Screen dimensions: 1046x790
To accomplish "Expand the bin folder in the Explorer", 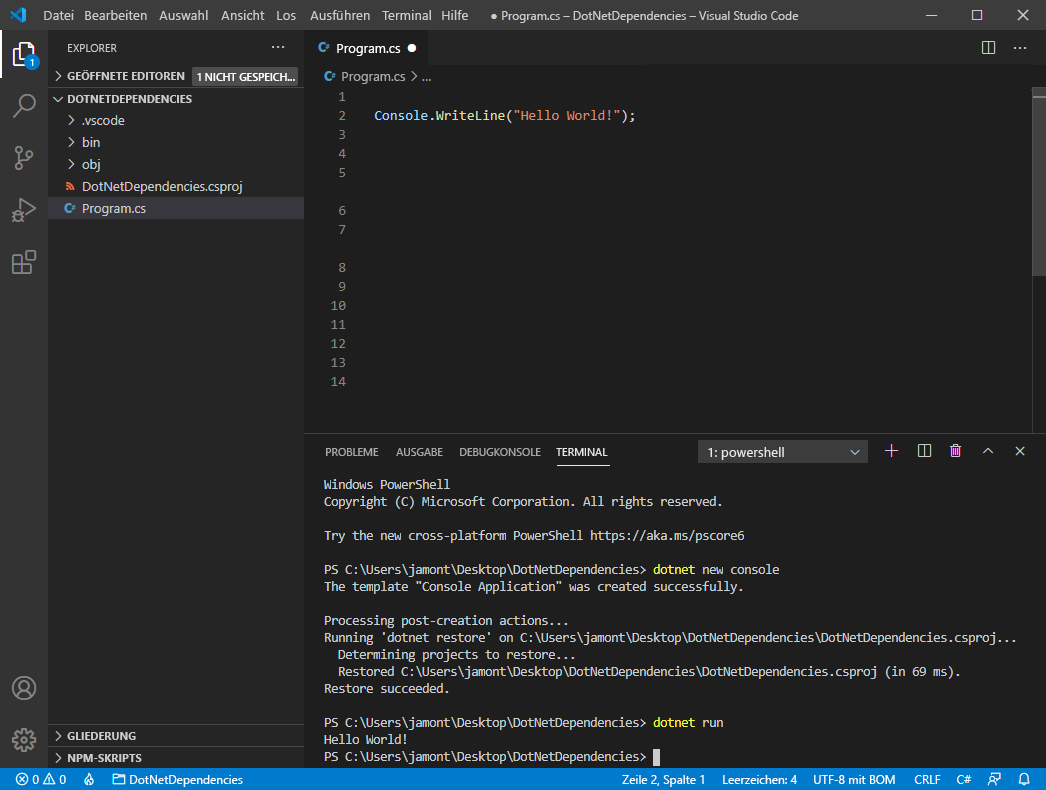I will (x=91, y=142).
